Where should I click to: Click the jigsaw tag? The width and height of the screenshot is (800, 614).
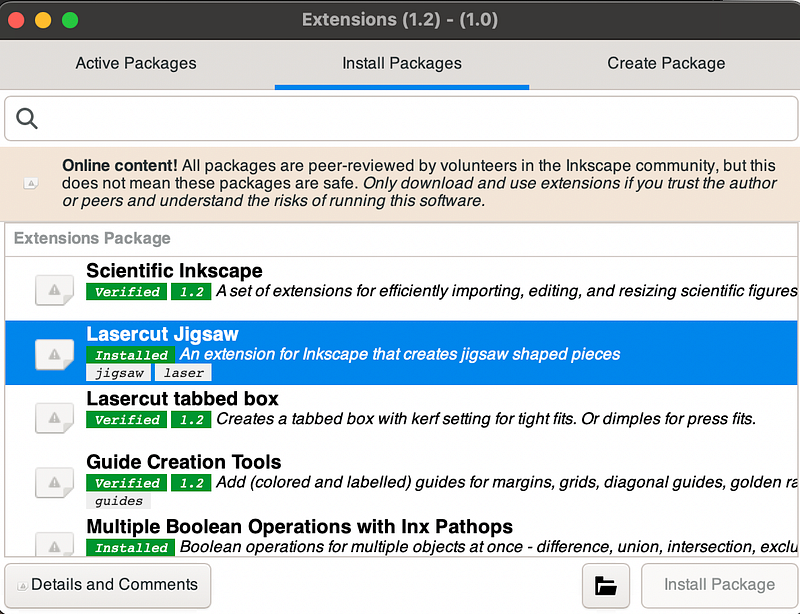(x=118, y=373)
